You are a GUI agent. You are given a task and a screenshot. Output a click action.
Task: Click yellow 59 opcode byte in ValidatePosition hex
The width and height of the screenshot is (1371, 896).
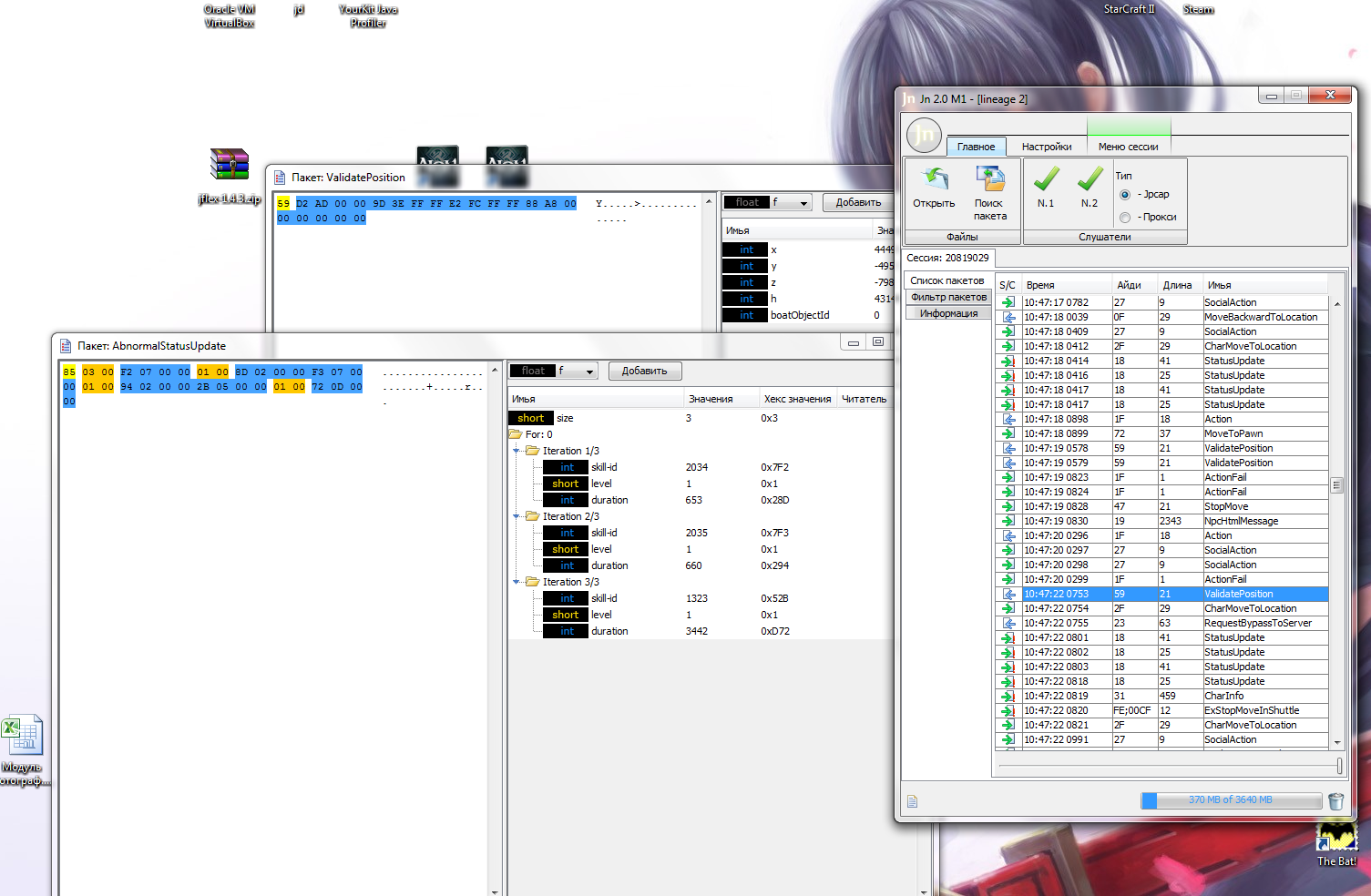pyautogui.click(x=283, y=203)
